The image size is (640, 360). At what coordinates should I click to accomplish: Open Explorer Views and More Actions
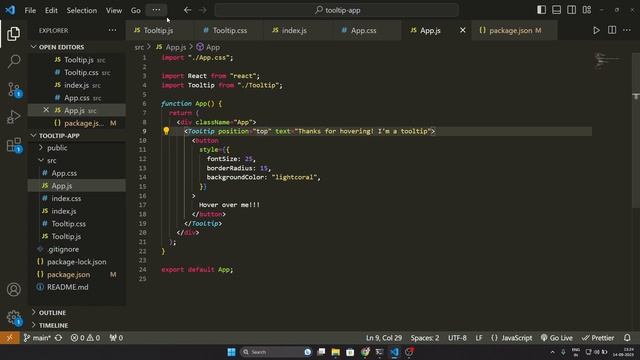(x=112, y=30)
